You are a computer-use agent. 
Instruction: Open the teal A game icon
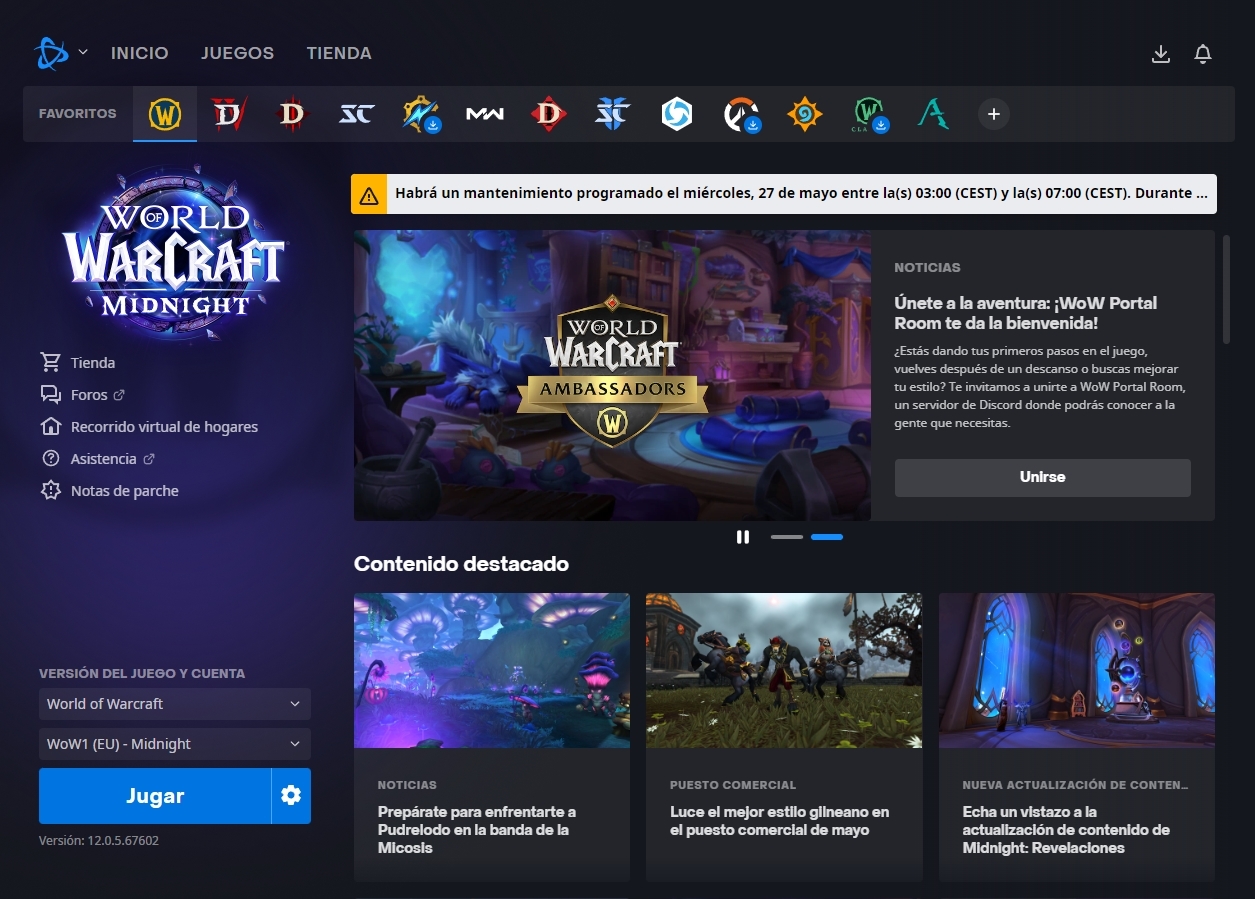click(x=932, y=114)
